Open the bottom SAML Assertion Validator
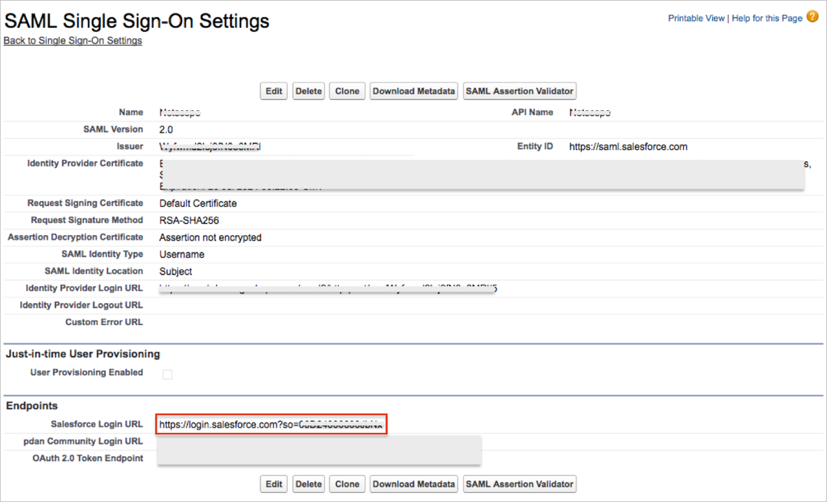 click(x=519, y=484)
